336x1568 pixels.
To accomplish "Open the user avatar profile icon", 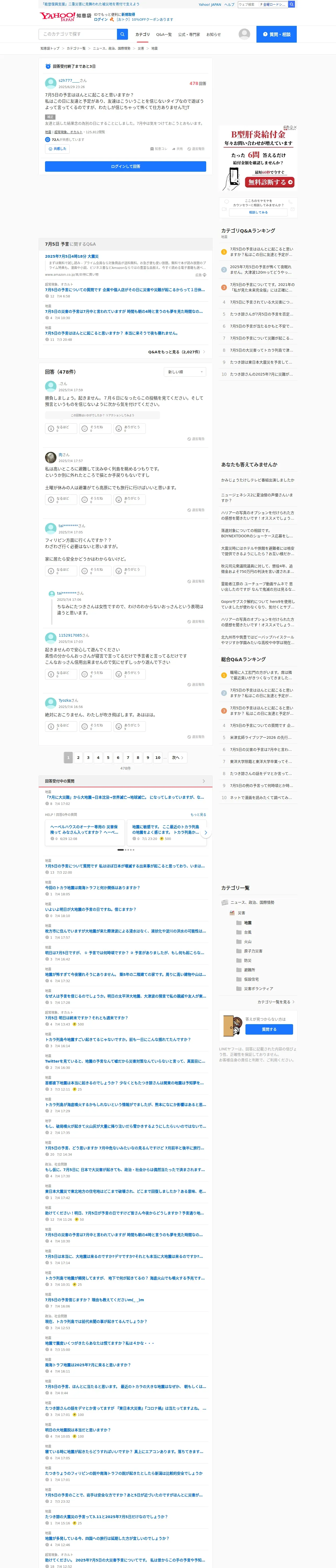I will click(244, 34).
